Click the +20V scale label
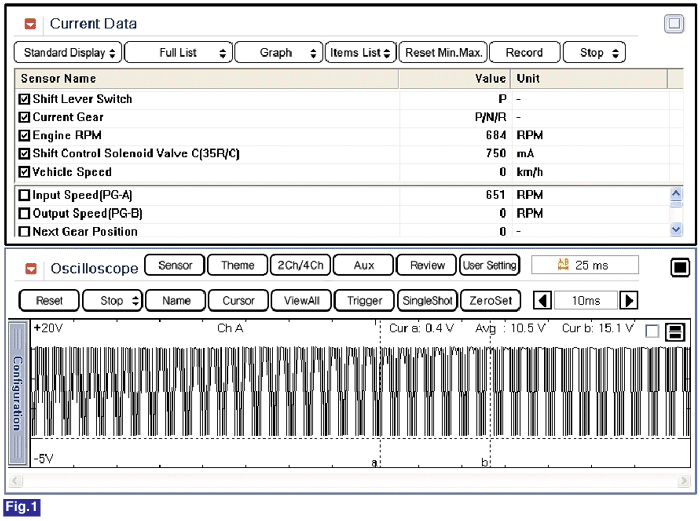The image size is (700, 521). [49, 328]
